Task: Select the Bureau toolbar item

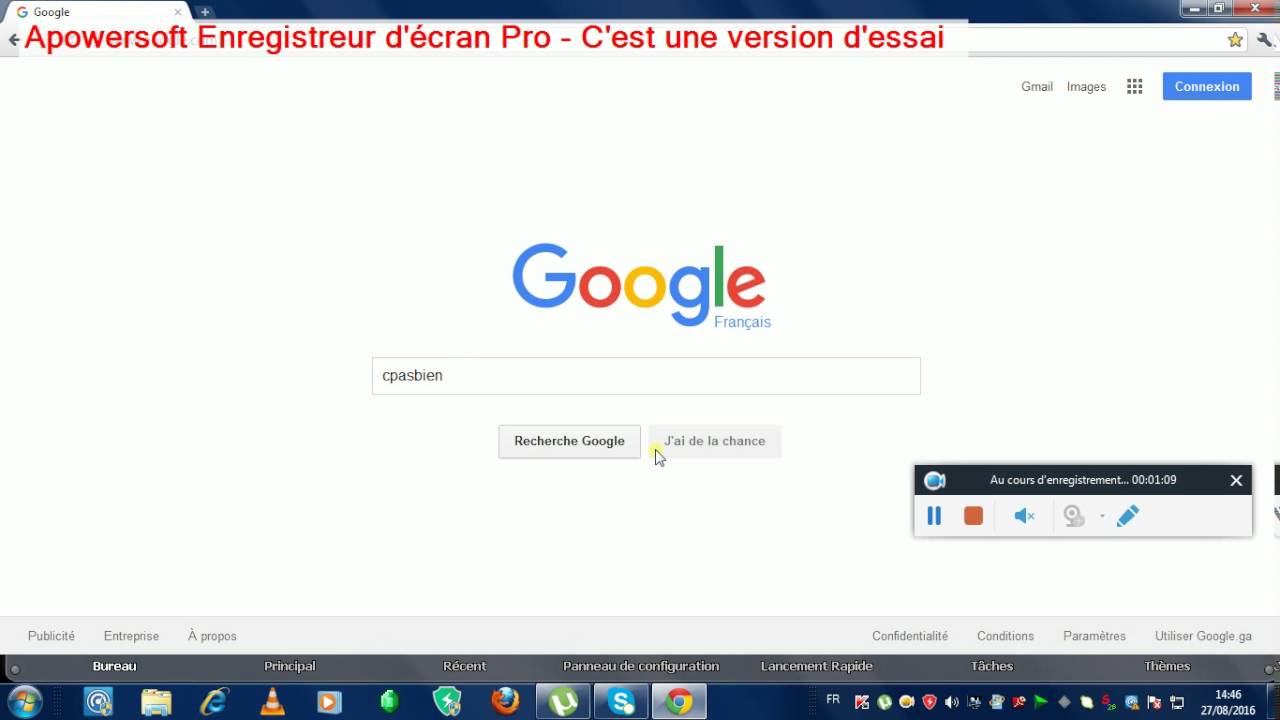Action: (114, 666)
